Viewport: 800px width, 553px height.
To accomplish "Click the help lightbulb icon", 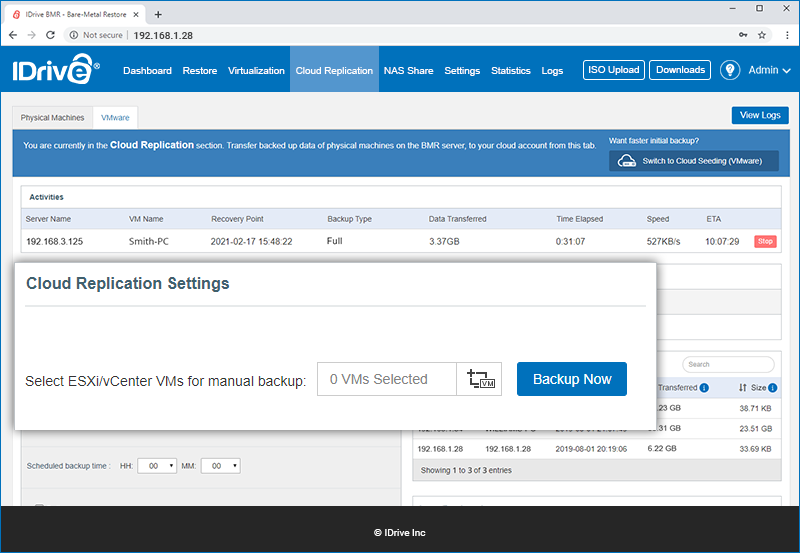I will [x=730, y=70].
